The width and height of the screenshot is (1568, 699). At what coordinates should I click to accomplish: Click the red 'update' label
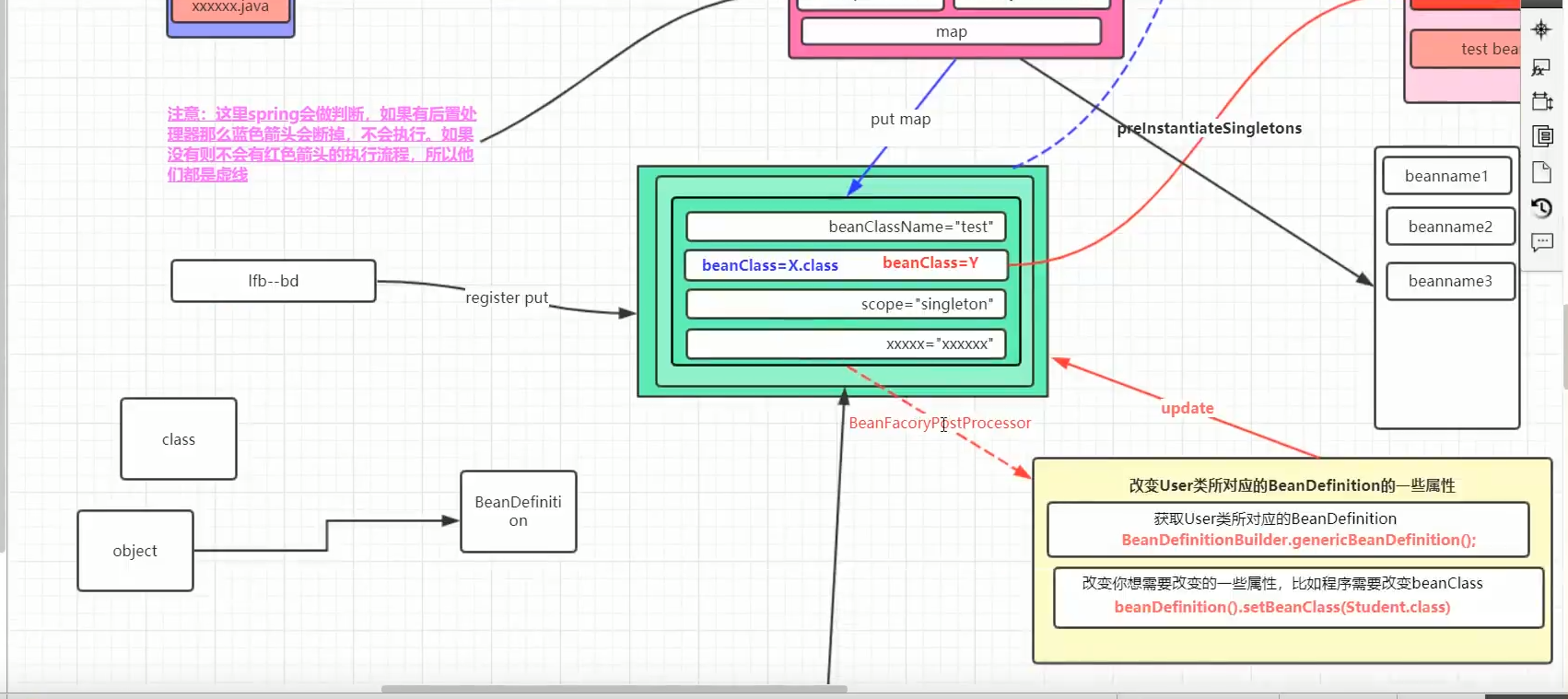coord(1188,408)
